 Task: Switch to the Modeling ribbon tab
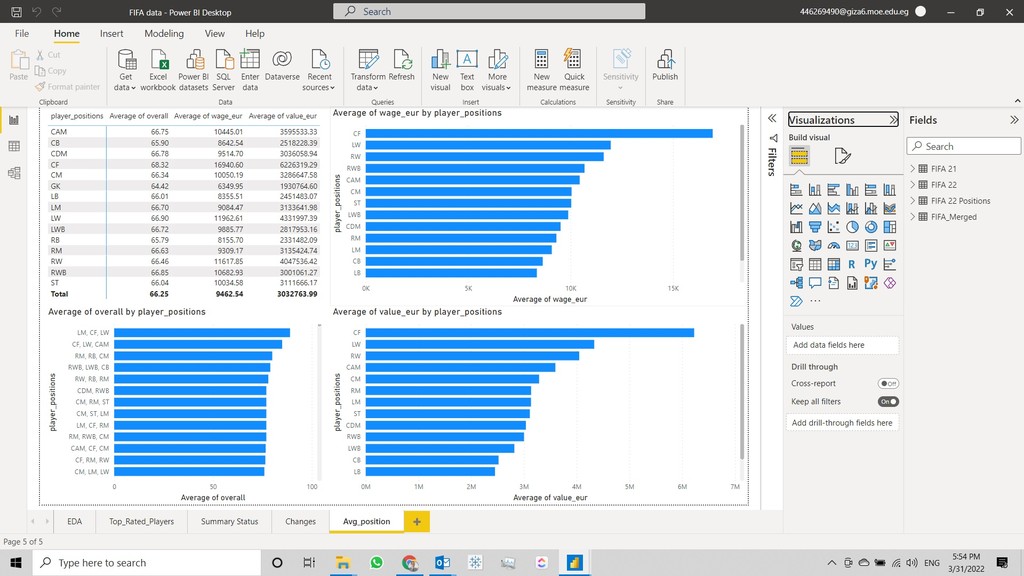pos(164,33)
